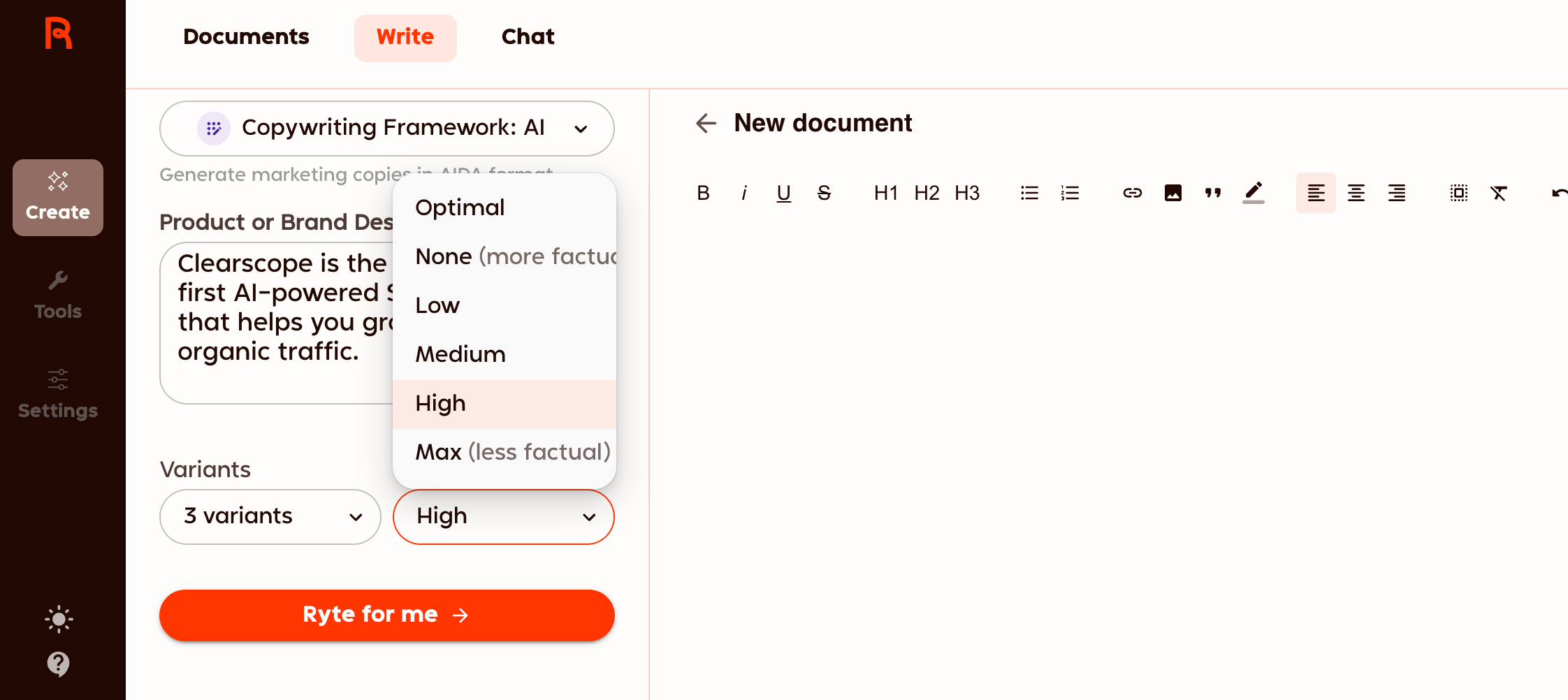Screen dimensions: 1568x700
Task: Select High in the creativity menu list
Action: pyautogui.click(x=504, y=404)
